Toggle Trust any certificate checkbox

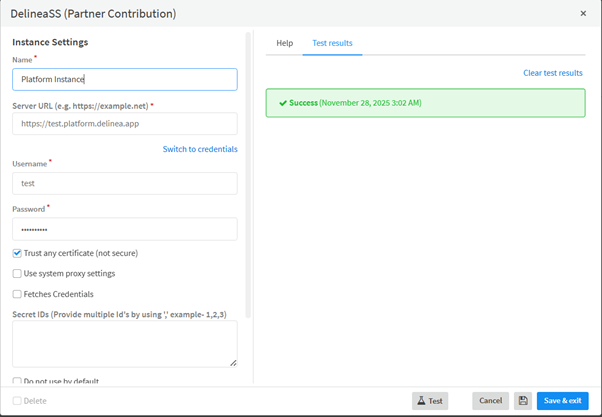[17, 253]
